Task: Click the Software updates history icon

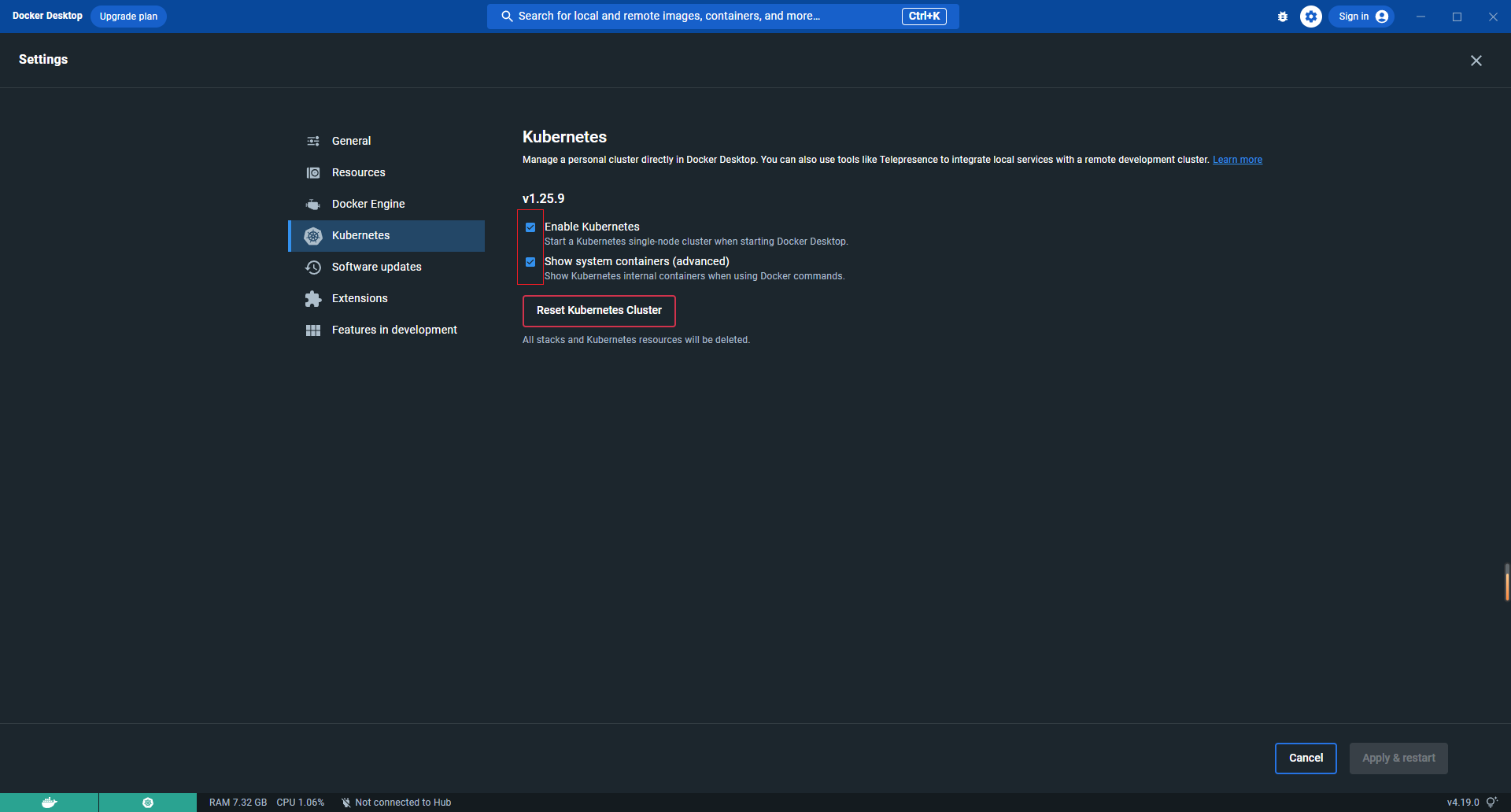Action: (x=313, y=268)
